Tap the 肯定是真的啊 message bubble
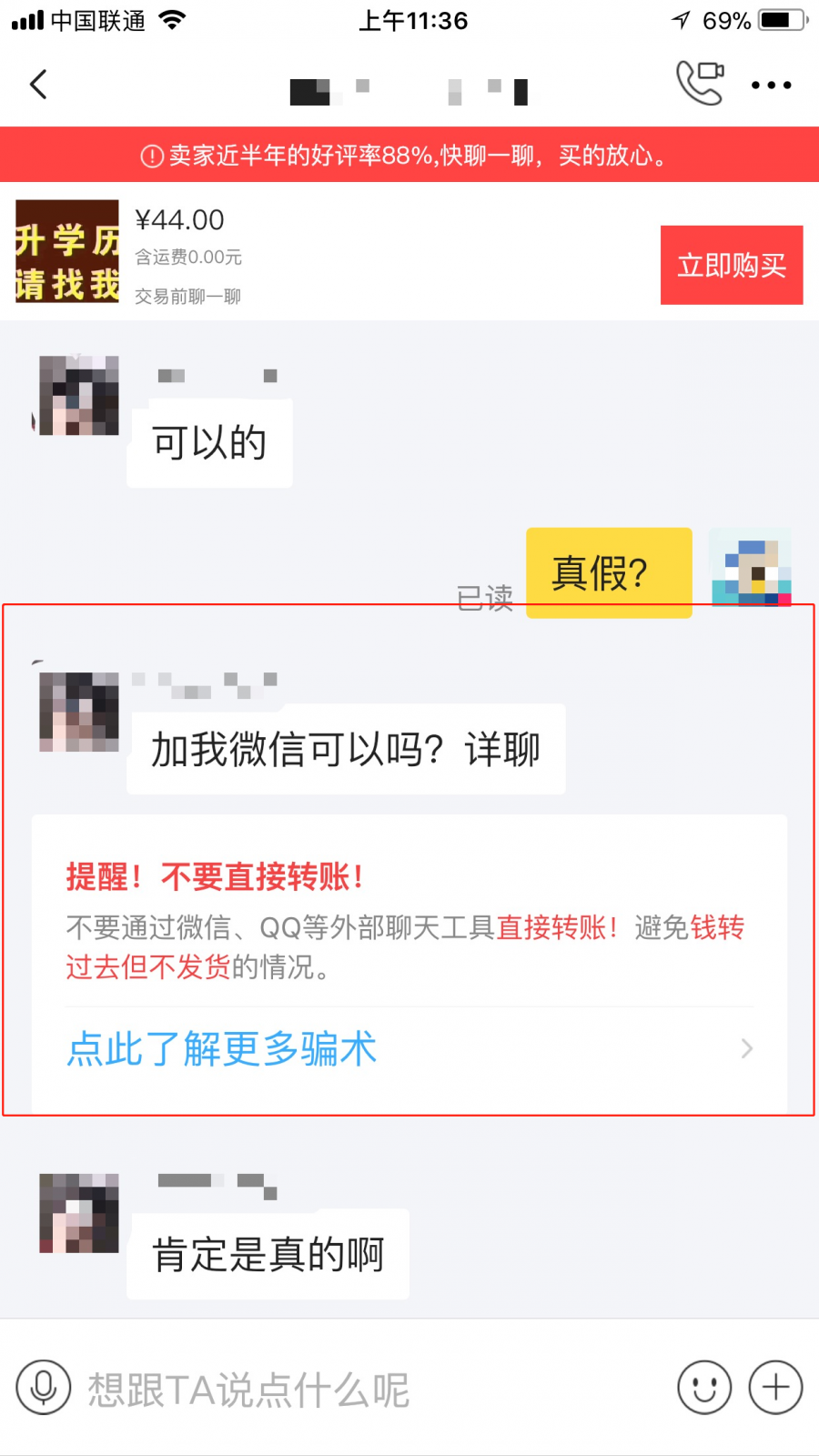 click(x=268, y=1254)
